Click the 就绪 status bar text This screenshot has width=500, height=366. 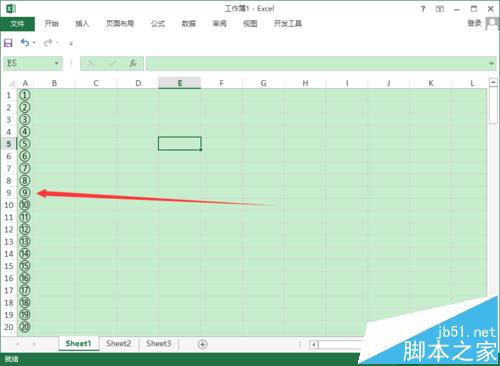pyautogui.click(x=11, y=359)
